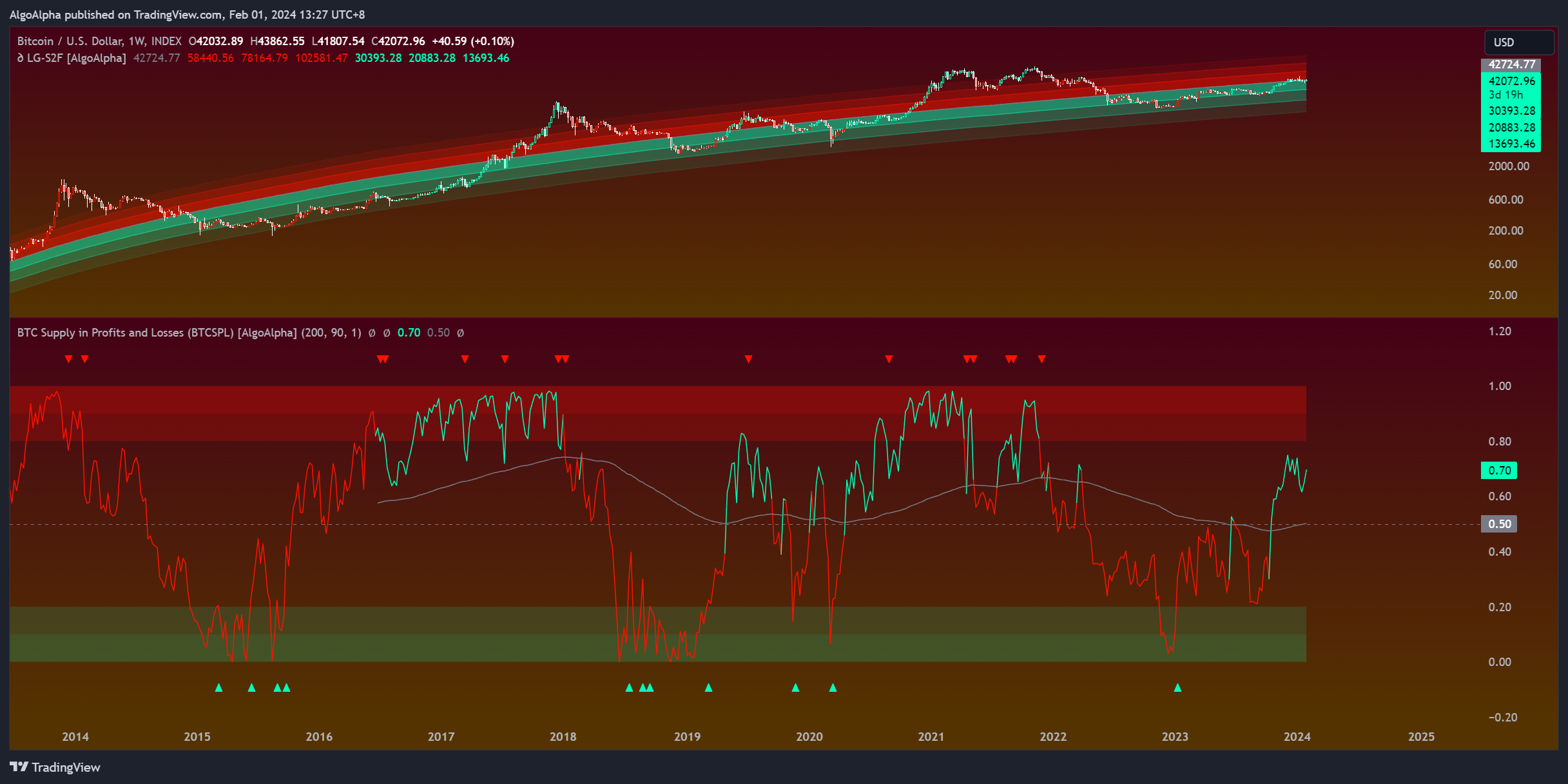Click the 600.00 price axis label
The width and height of the screenshot is (1568, 784).
click(1506, 200)
